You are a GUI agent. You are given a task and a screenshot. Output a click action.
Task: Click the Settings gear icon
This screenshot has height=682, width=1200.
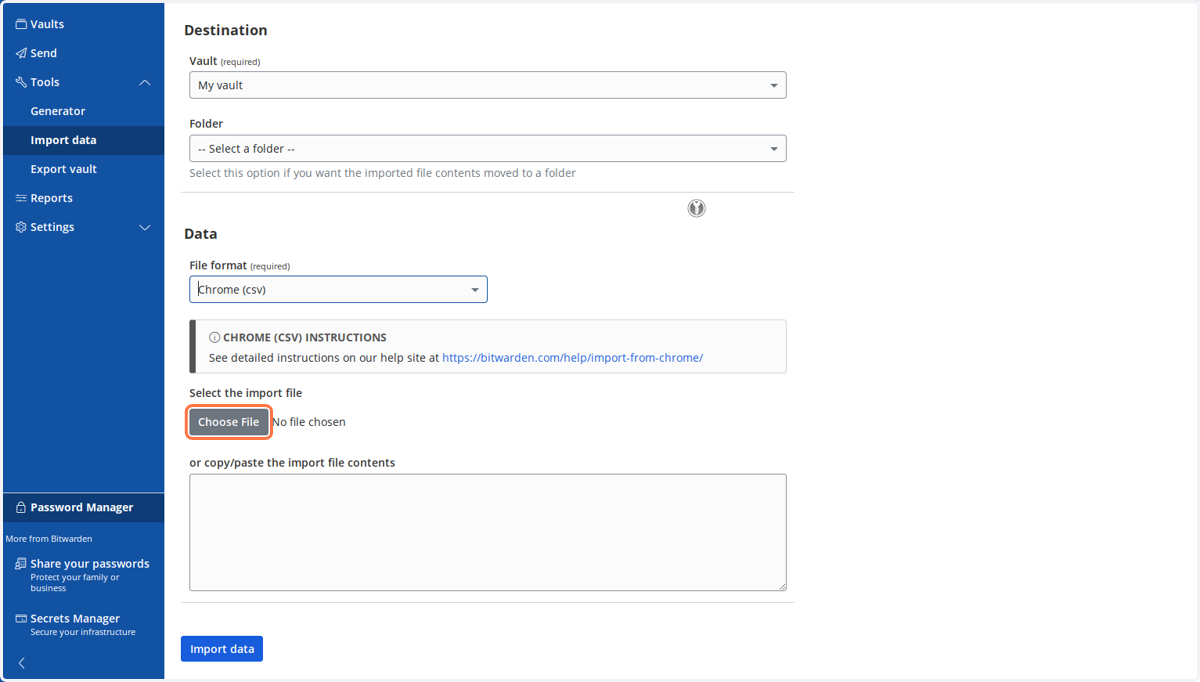(21, 227)
